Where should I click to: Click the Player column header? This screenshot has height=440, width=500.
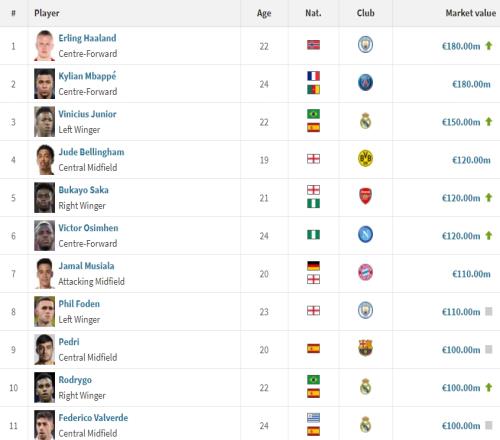pos(47,13)
